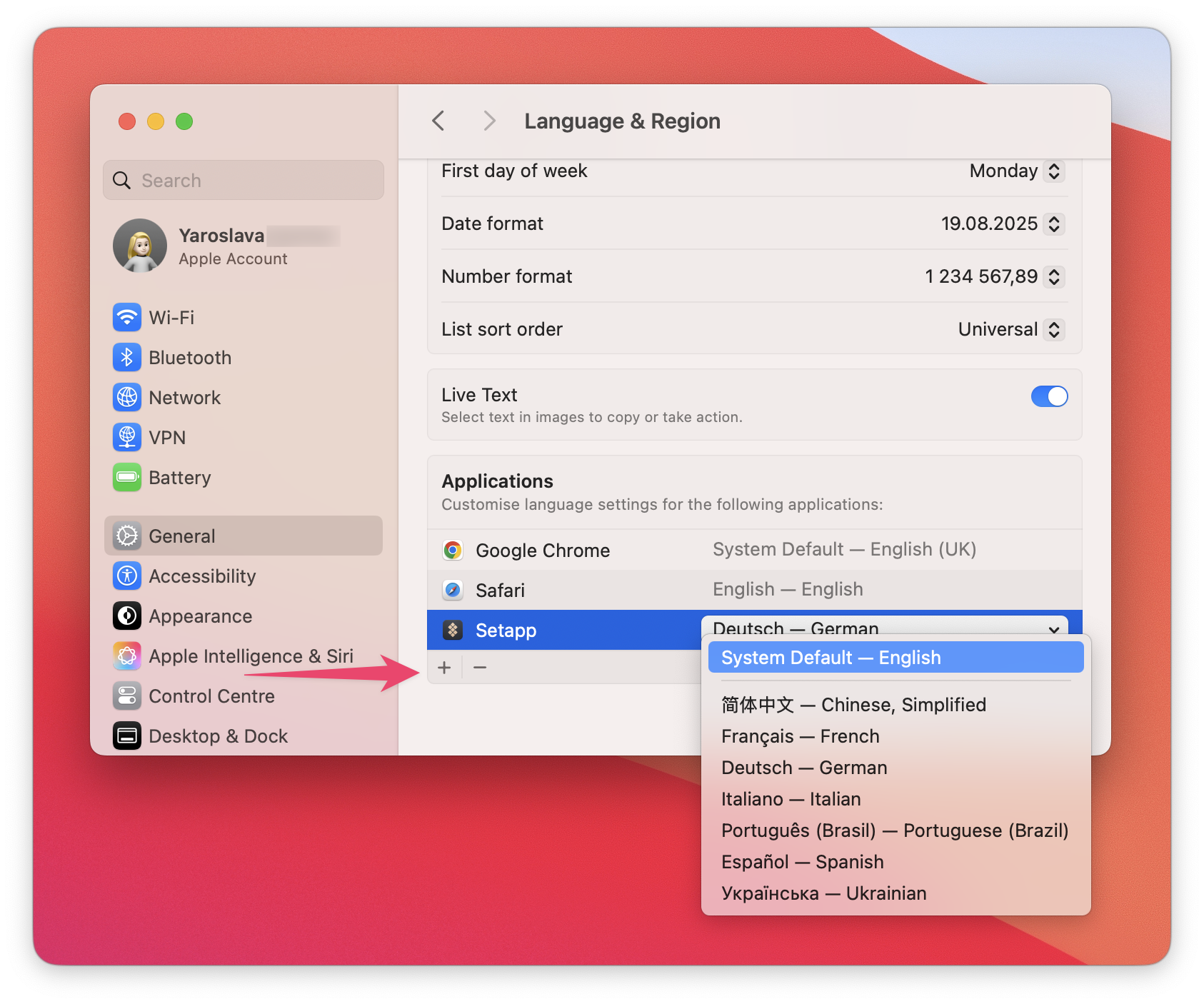Open the Control Centre icon
The width and height of the screenshot is (1204, 1004).
pos(127,696)
